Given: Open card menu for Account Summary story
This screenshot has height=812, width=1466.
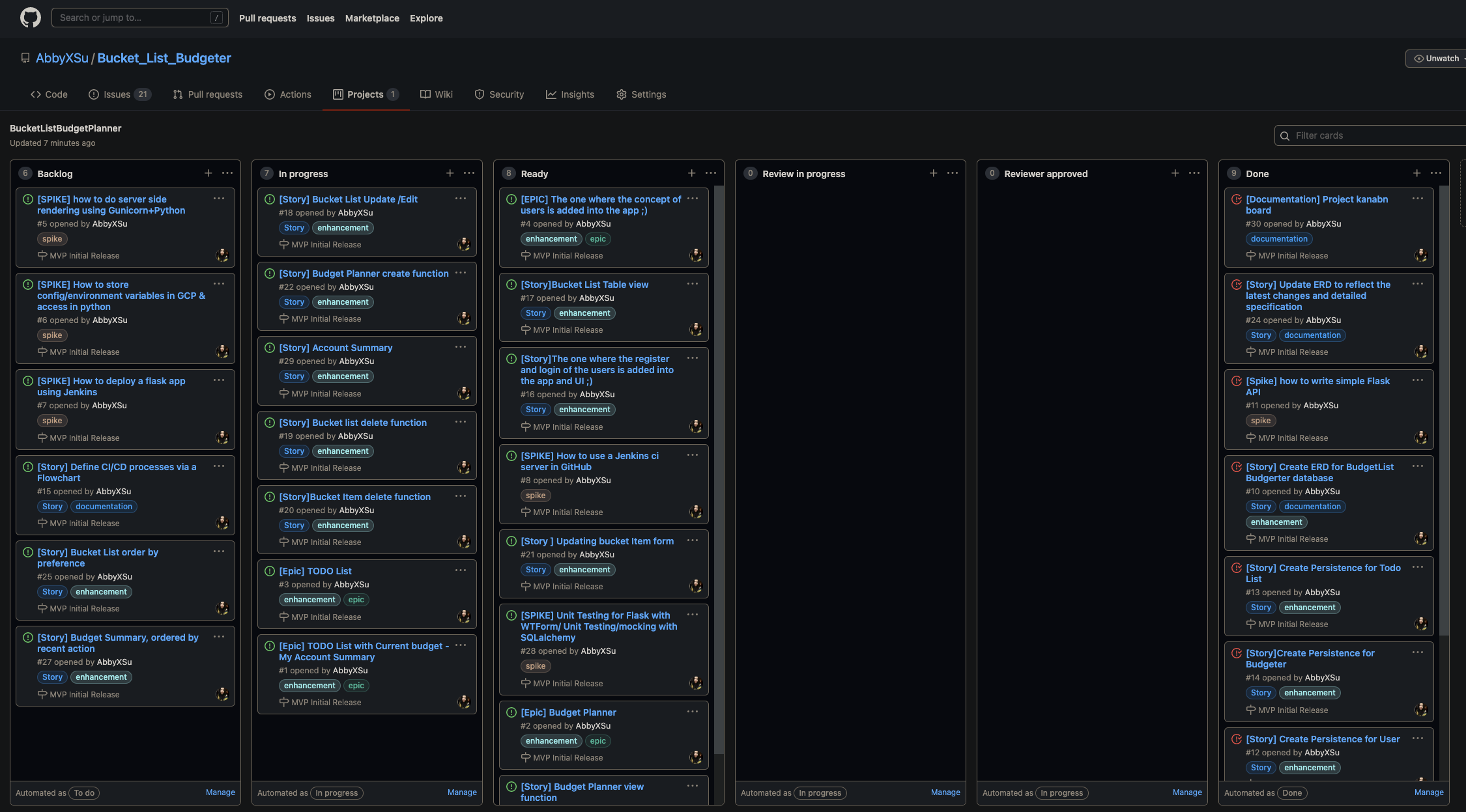Looking at the screenshot, I should pos(461,347).
